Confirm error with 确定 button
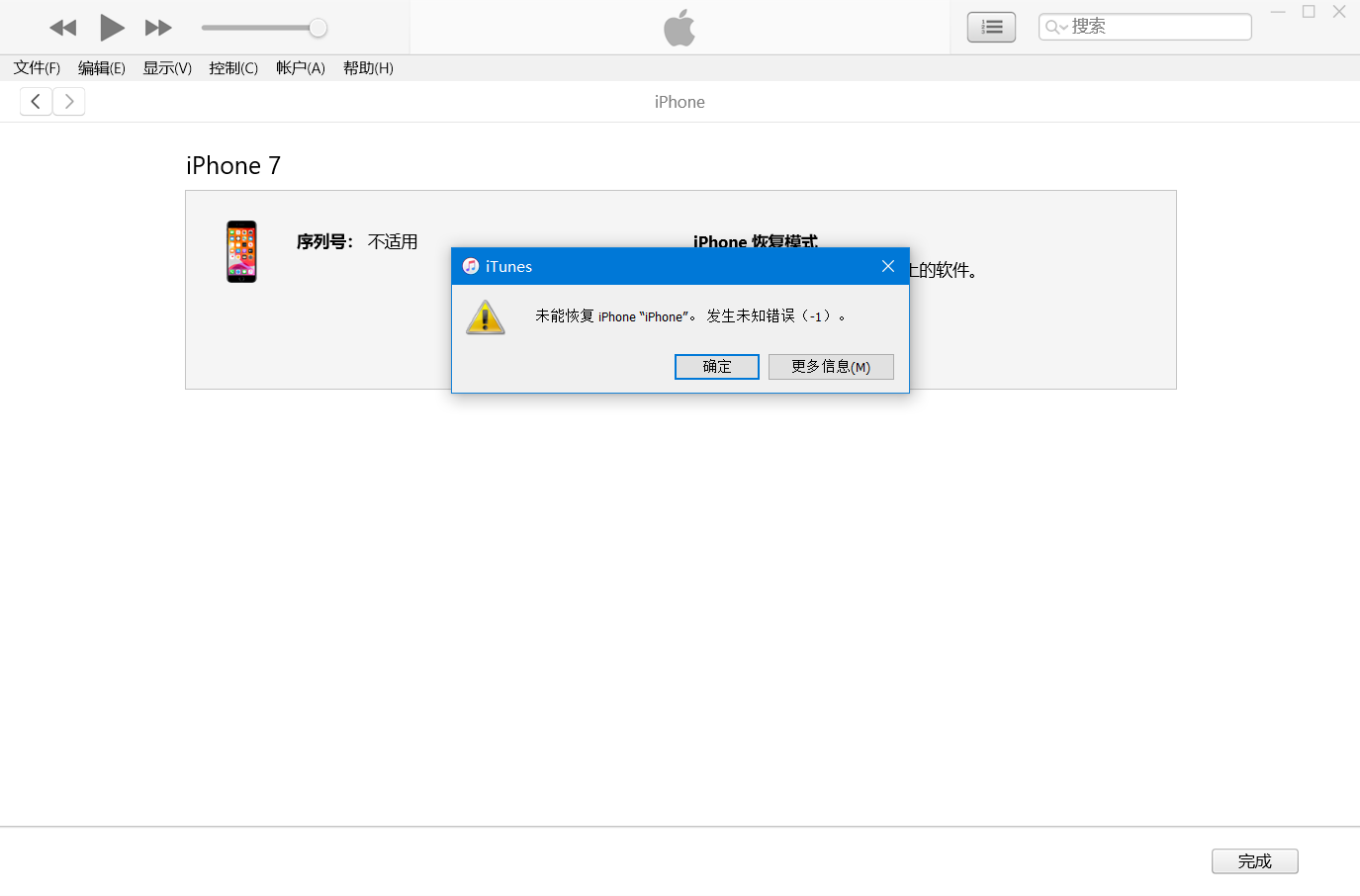This screenshot has height=896, width=1360. [x=716, y=367]
